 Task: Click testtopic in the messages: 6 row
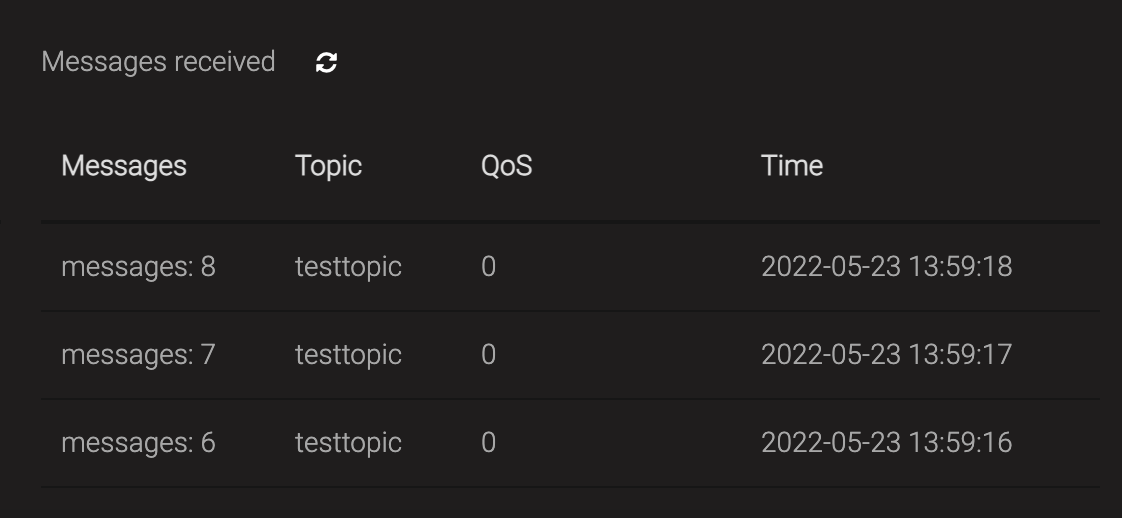click(348, 443)
